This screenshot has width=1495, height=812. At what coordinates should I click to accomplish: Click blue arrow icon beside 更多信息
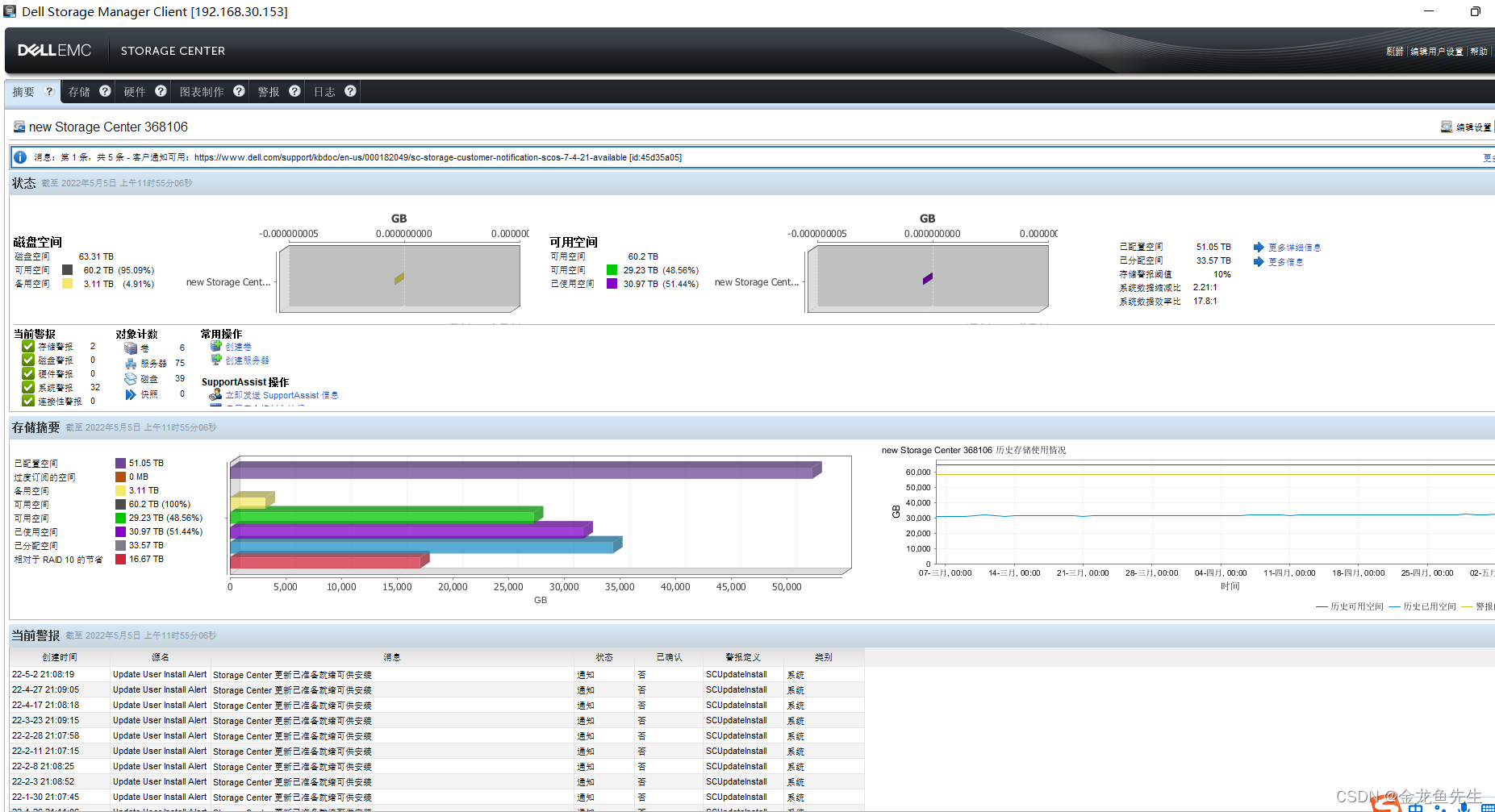click(x=1259, y=261)
